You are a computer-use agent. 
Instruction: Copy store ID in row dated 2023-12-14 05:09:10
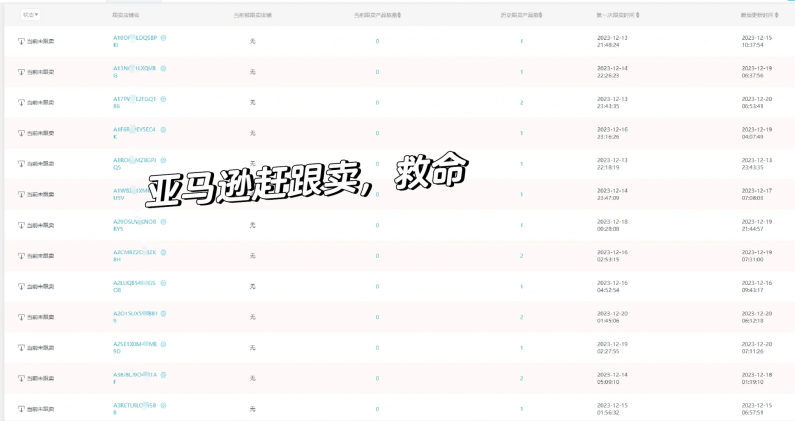tap(163, 375)
